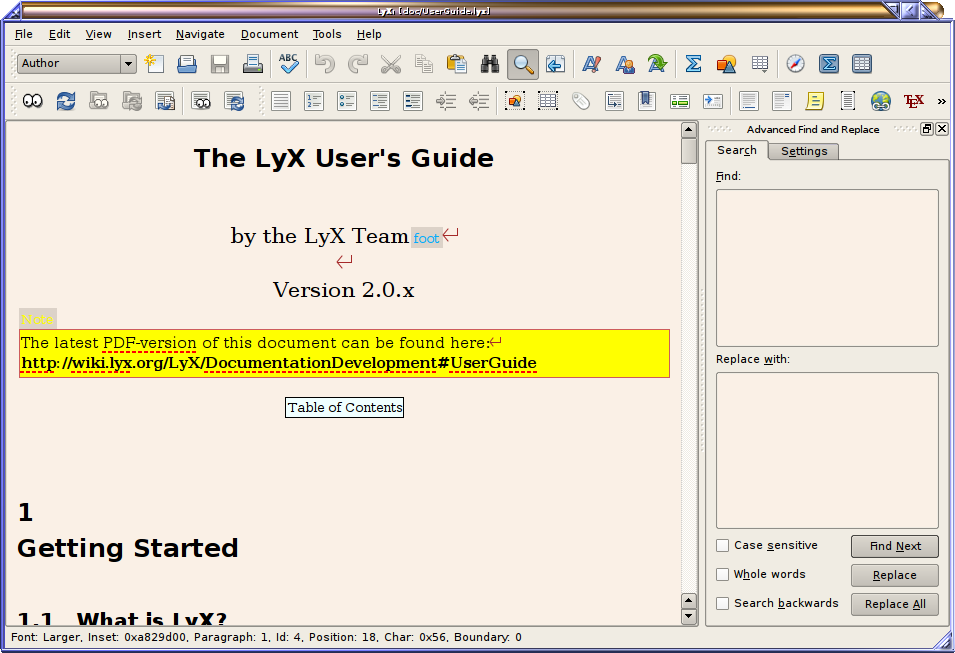Insert hyperlink with the globe icon
The height and width of the screenshot is (653, 955).
[x=881, y=101]
